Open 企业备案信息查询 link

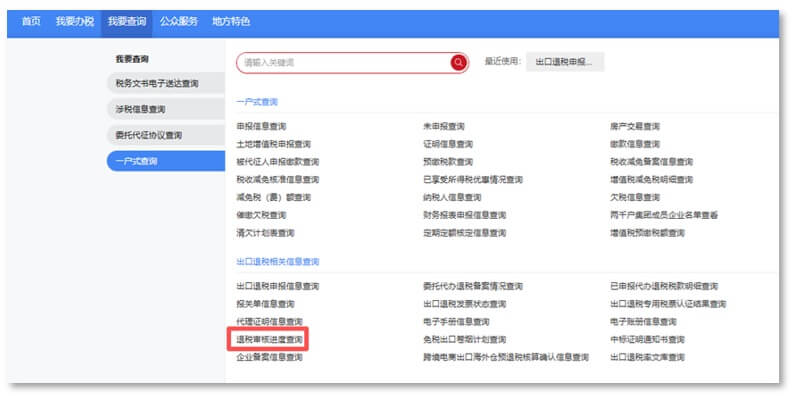point(269,358)
